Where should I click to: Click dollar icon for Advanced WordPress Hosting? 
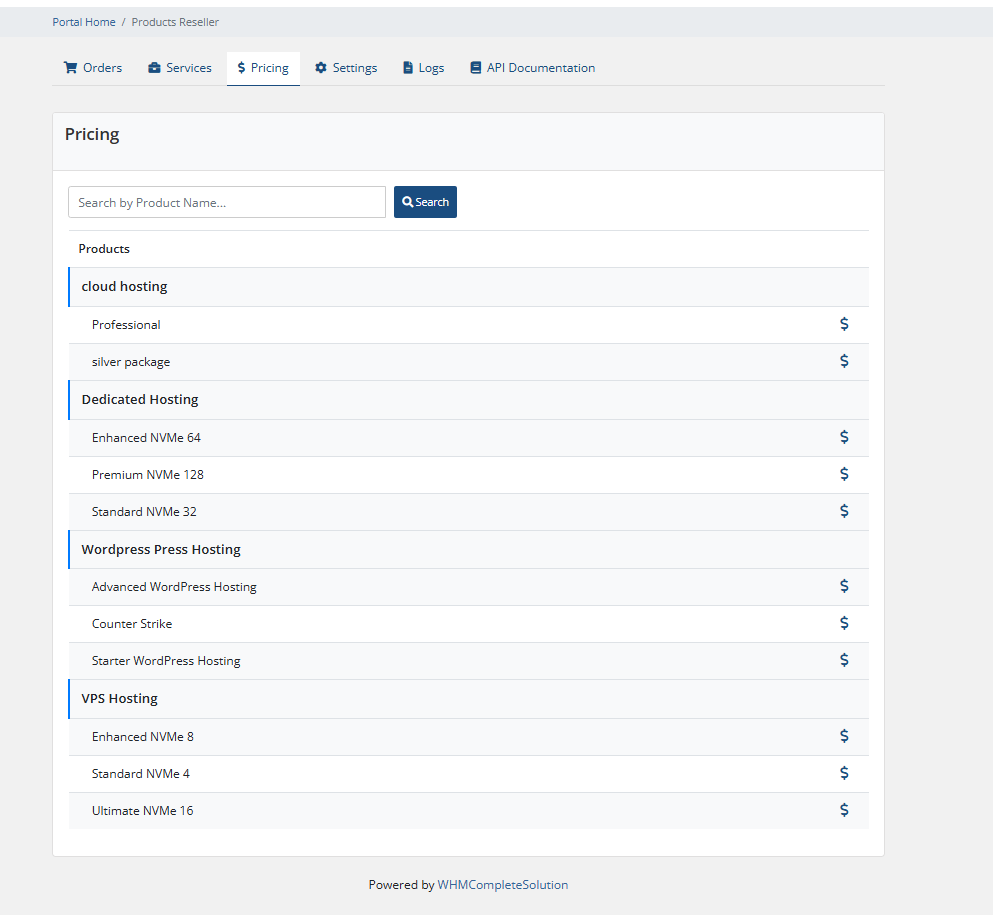pyautogui.click(x=844, y=586)
